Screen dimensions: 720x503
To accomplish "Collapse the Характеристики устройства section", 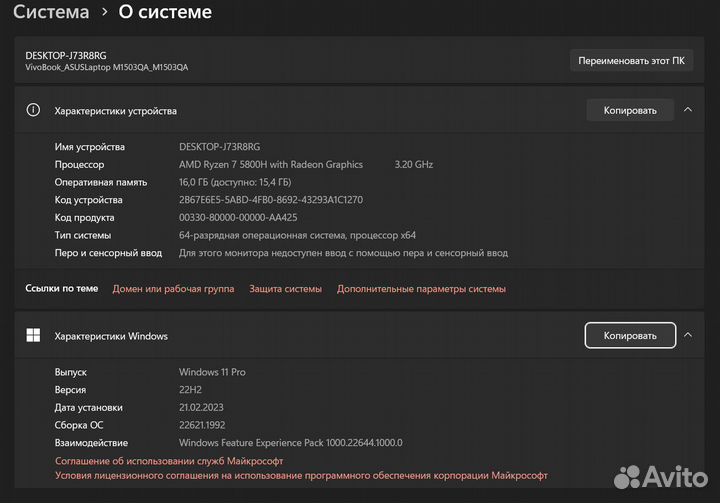I will coord(687,110).
